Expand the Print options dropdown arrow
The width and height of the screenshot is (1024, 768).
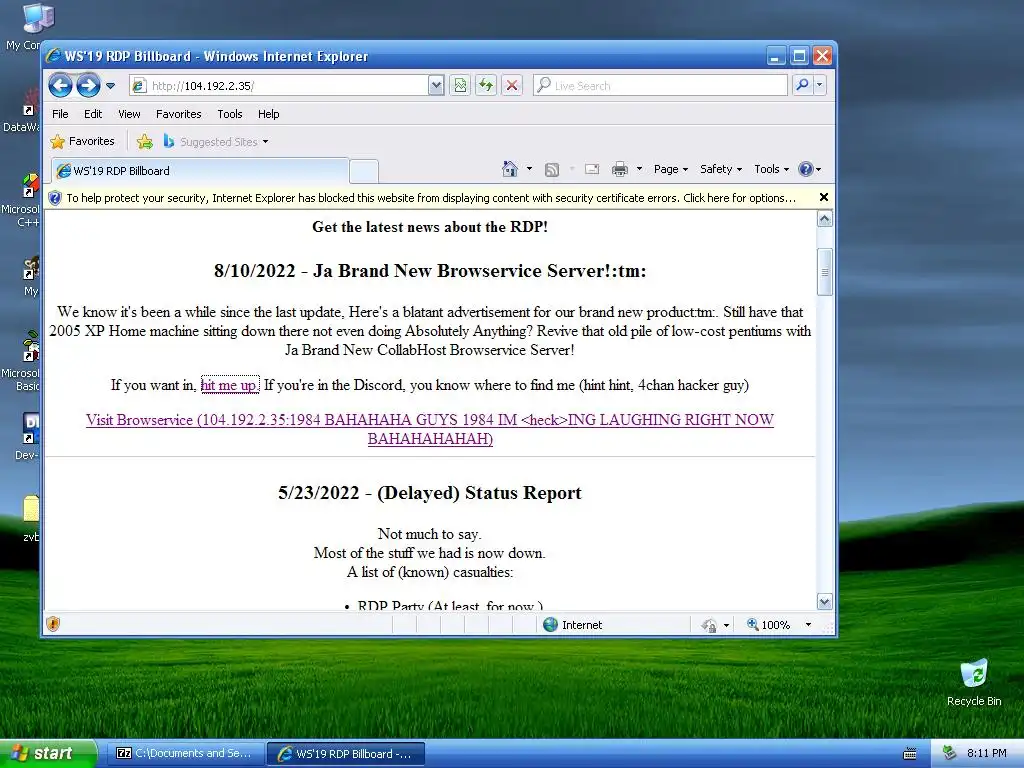coord(639,169)
